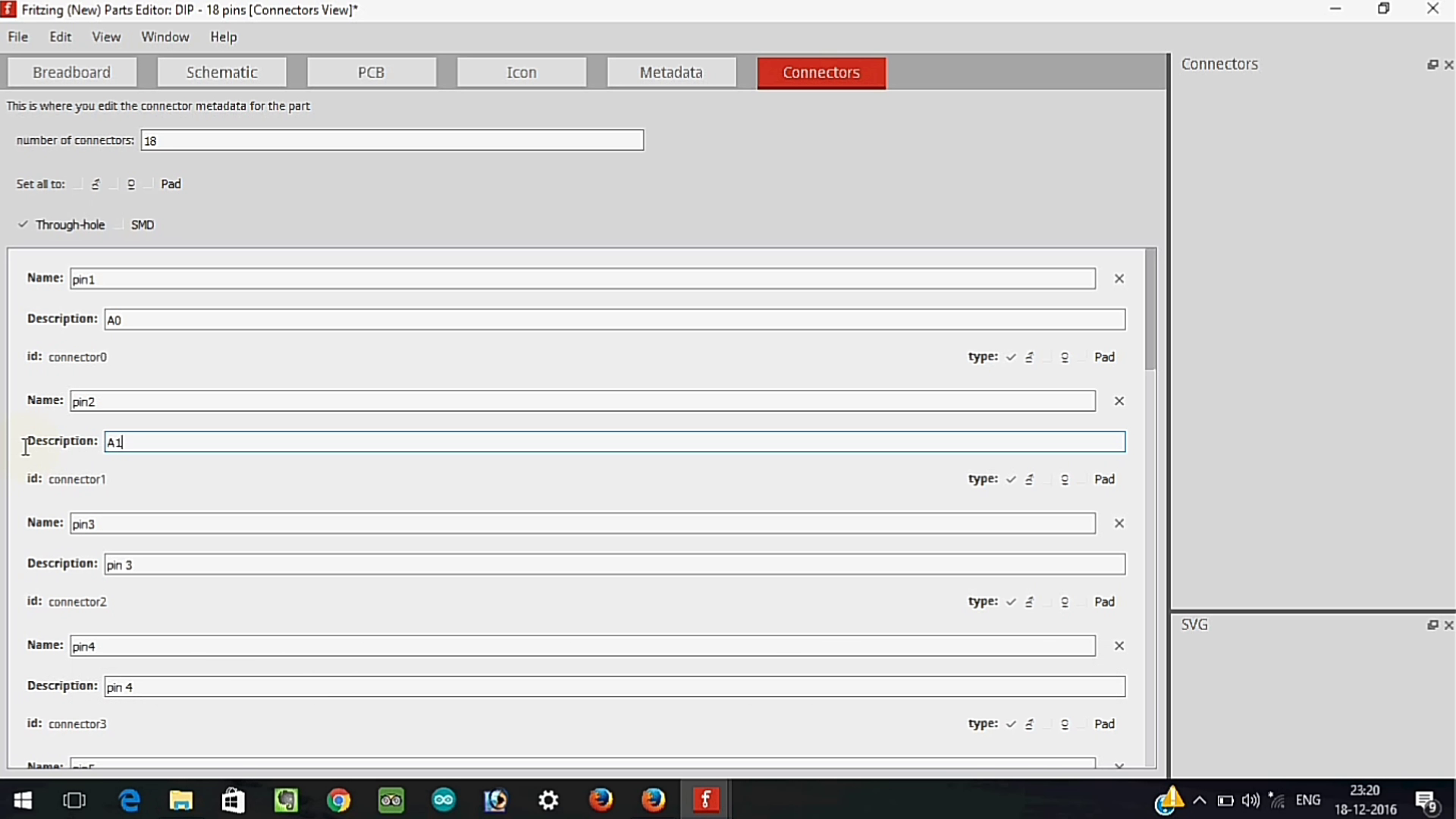Delete the pin2 connector with its X
Viewport: 1456px width, 819px height.
[x=1119, y=401]
